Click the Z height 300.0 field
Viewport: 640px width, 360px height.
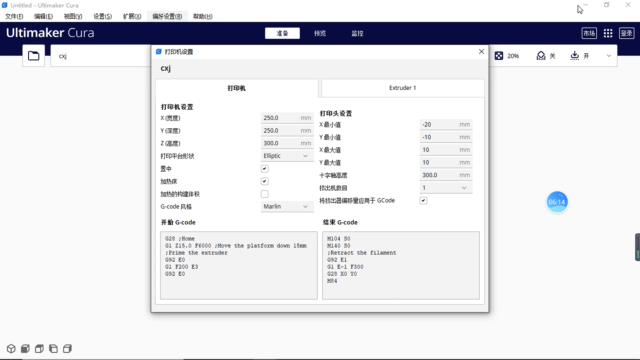(287, 143)
